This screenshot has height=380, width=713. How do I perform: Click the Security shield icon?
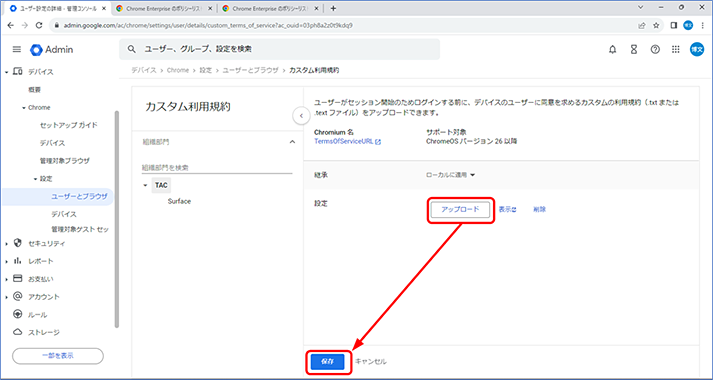(18, 243)
